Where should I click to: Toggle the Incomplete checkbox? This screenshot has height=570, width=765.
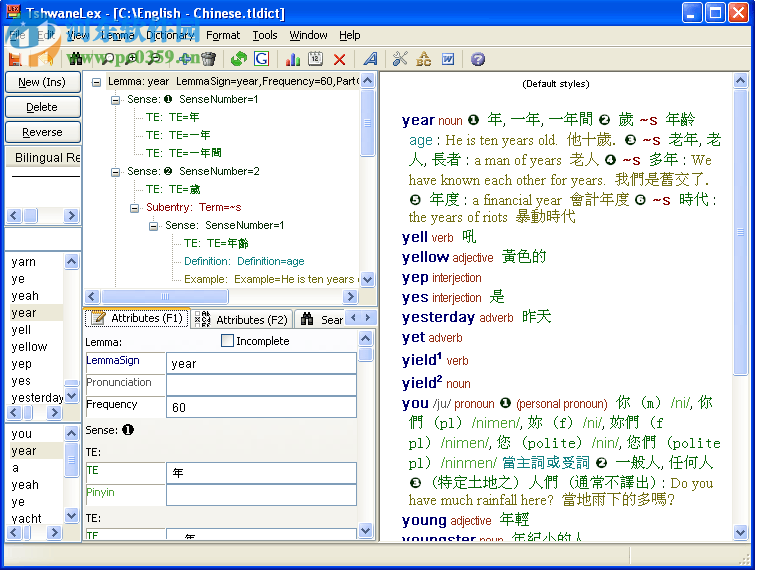tap(227, 341)
